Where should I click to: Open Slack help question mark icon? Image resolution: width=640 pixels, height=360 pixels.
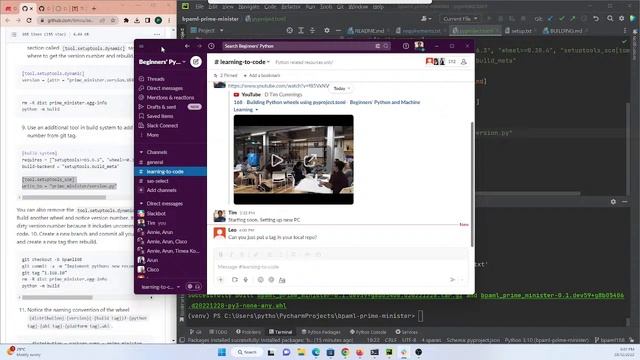click(x=406, y=46)
